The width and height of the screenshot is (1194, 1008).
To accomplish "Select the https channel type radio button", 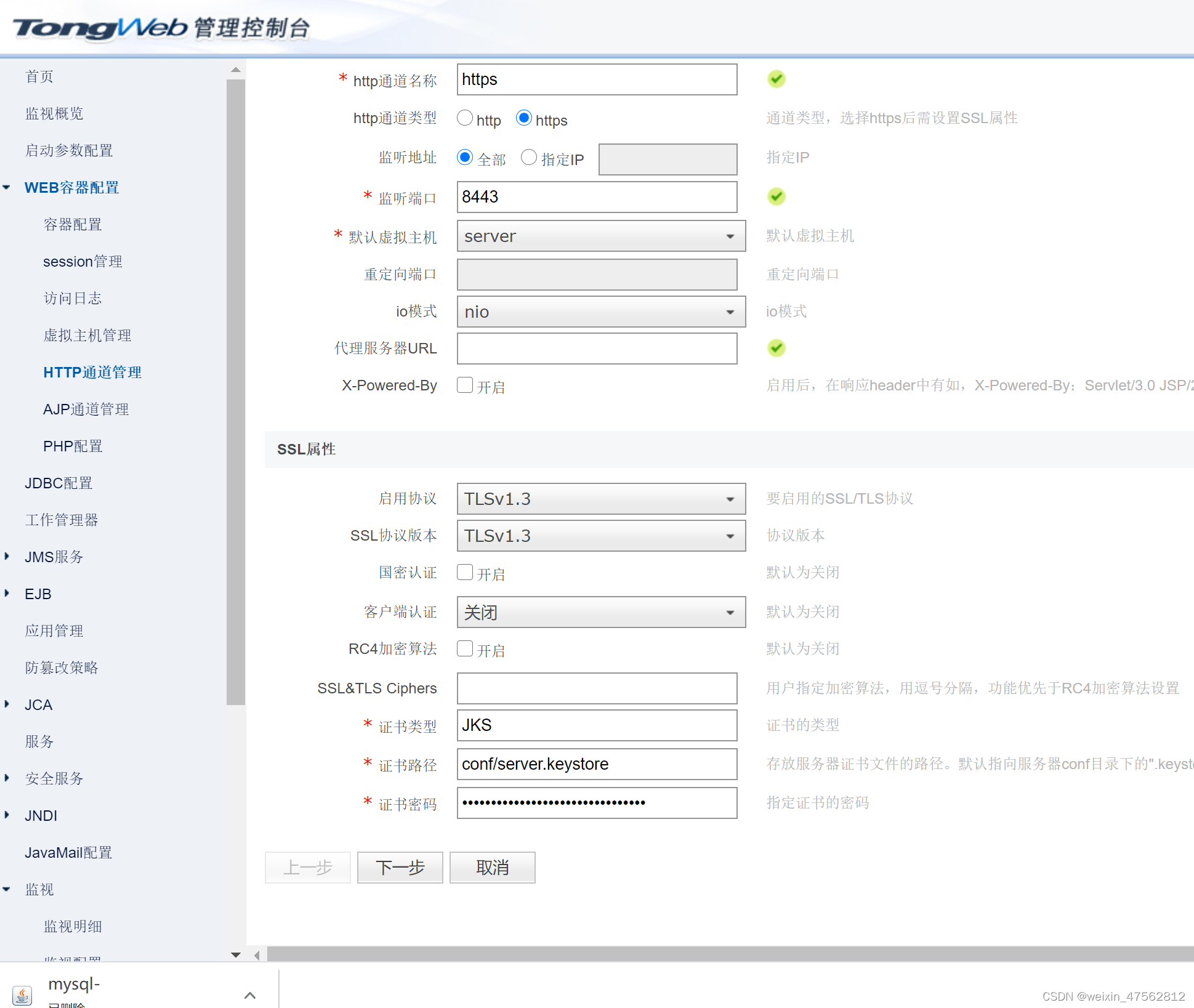I will click(x=524, y=118).
